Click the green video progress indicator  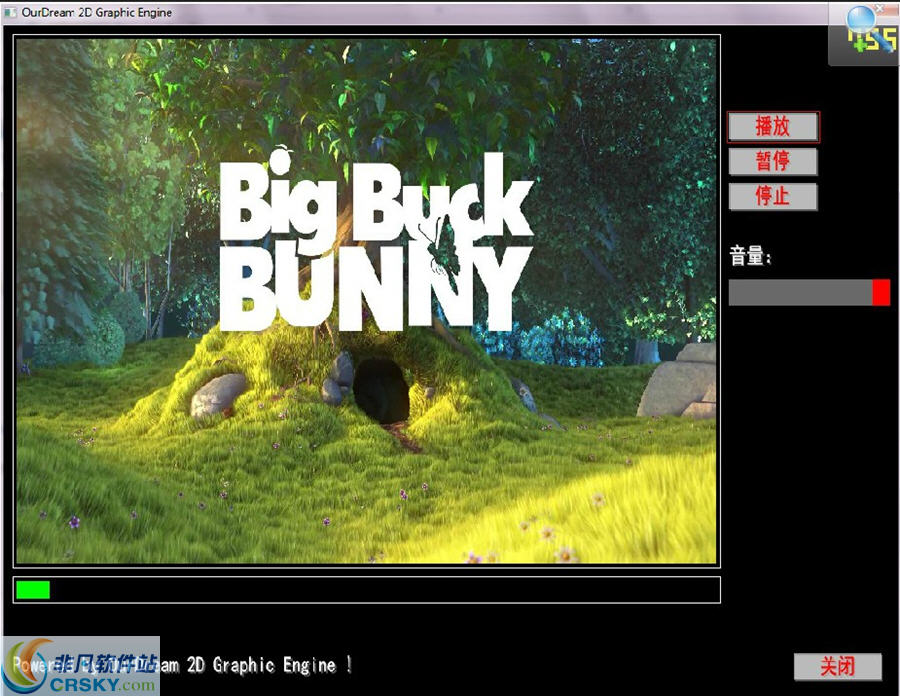(33, 590)
